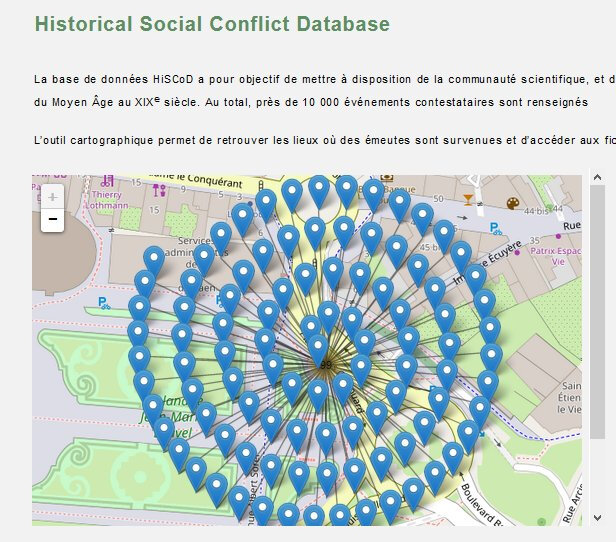Click the scrollbar up arrow beside the map
616x542 pixels.
point(598,177)
